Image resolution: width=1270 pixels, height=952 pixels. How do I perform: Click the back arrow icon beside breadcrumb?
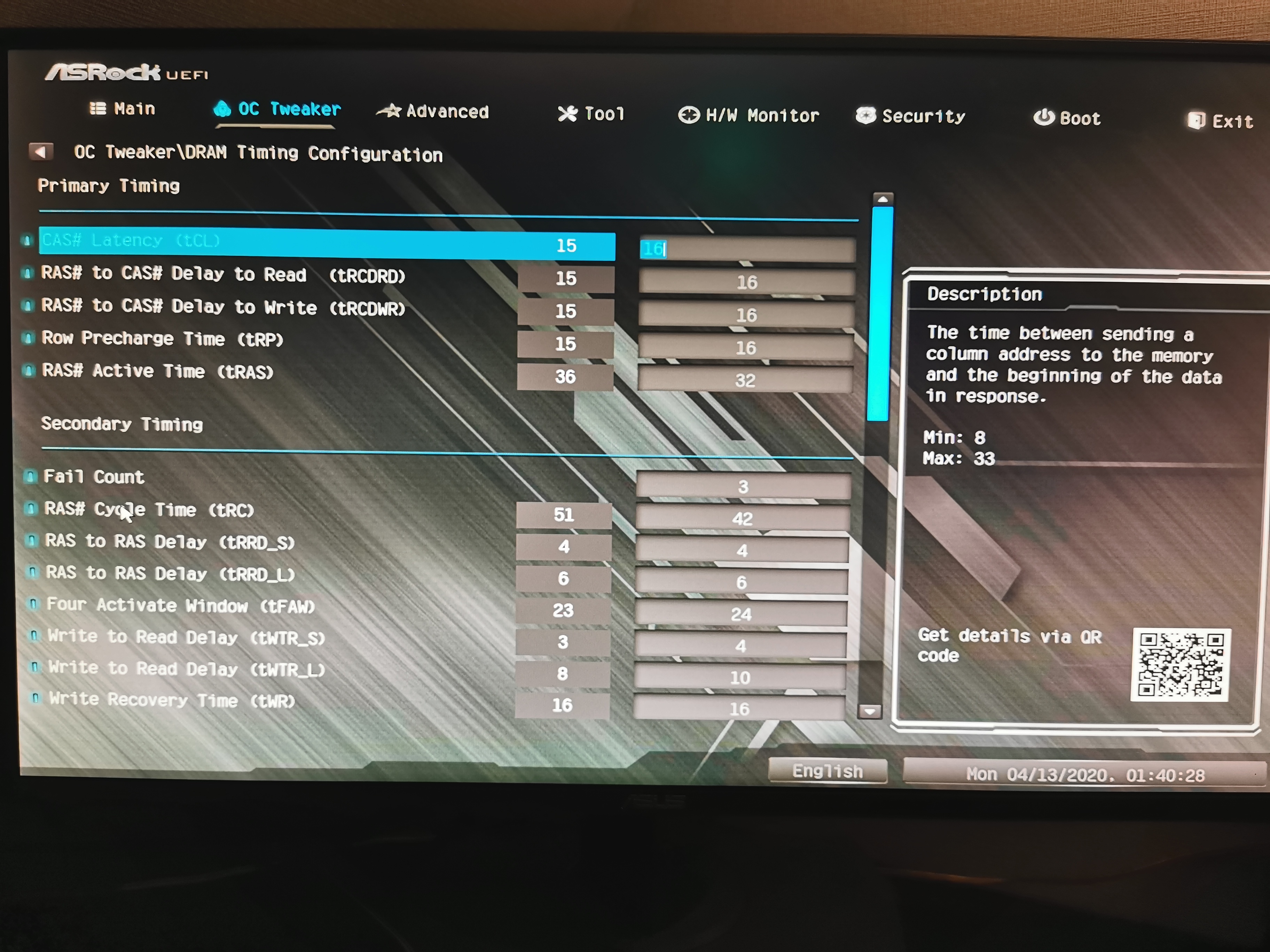coord(41,151)
